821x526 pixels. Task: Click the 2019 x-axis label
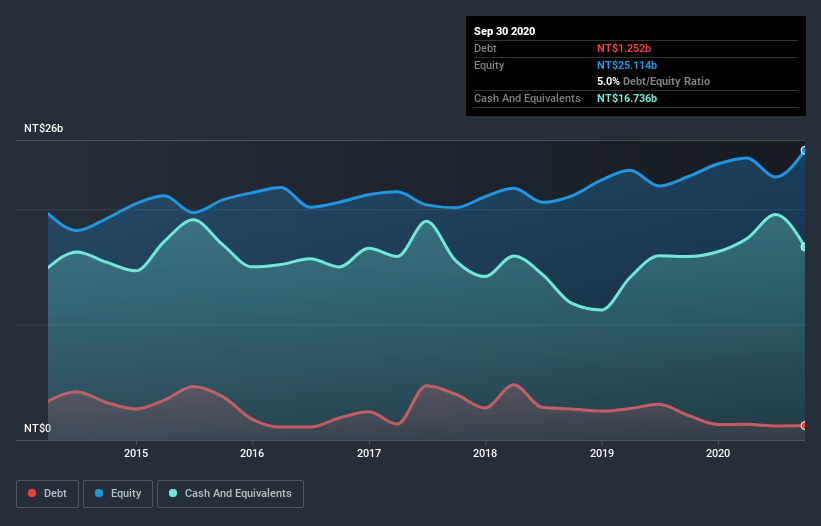[602, 453]
